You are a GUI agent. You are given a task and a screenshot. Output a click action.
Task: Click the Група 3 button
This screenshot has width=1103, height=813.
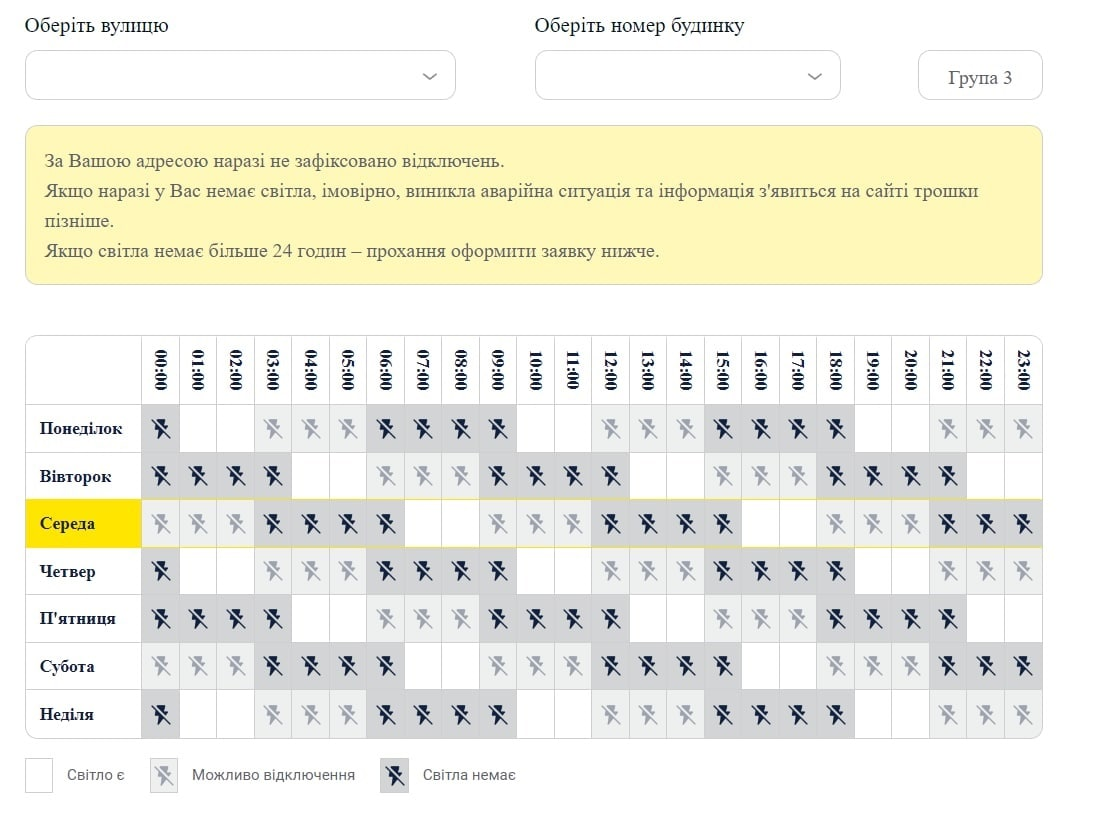[x=979, y=76]
